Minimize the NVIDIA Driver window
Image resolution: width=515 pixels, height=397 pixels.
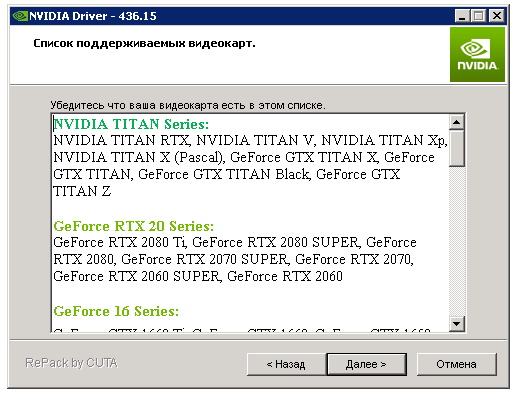click(x=462, y=16)
